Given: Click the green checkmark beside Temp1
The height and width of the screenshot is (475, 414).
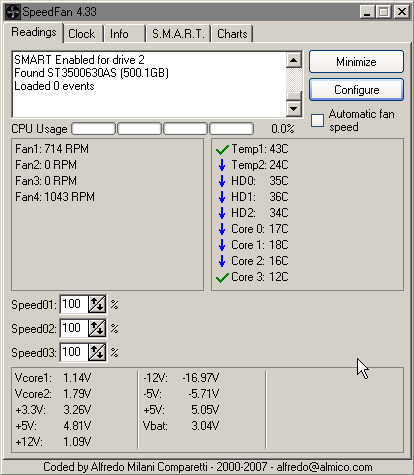Looking at the screenshot, I should coord(222,150).
